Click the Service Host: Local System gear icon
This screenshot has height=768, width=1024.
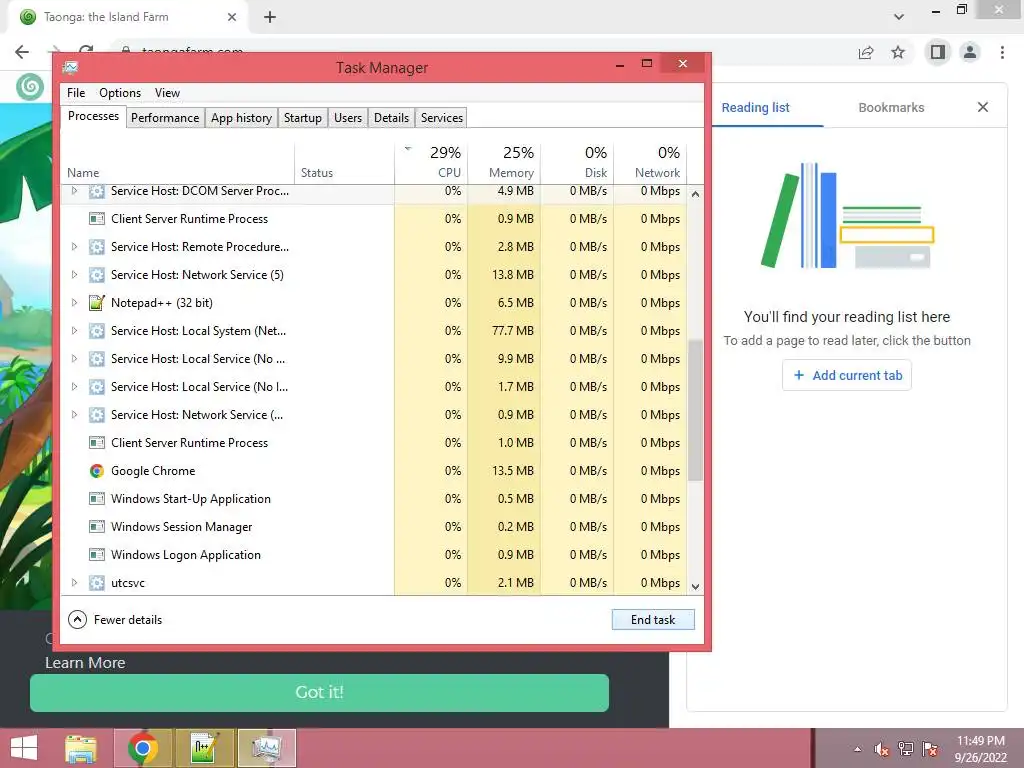point(97,331)
